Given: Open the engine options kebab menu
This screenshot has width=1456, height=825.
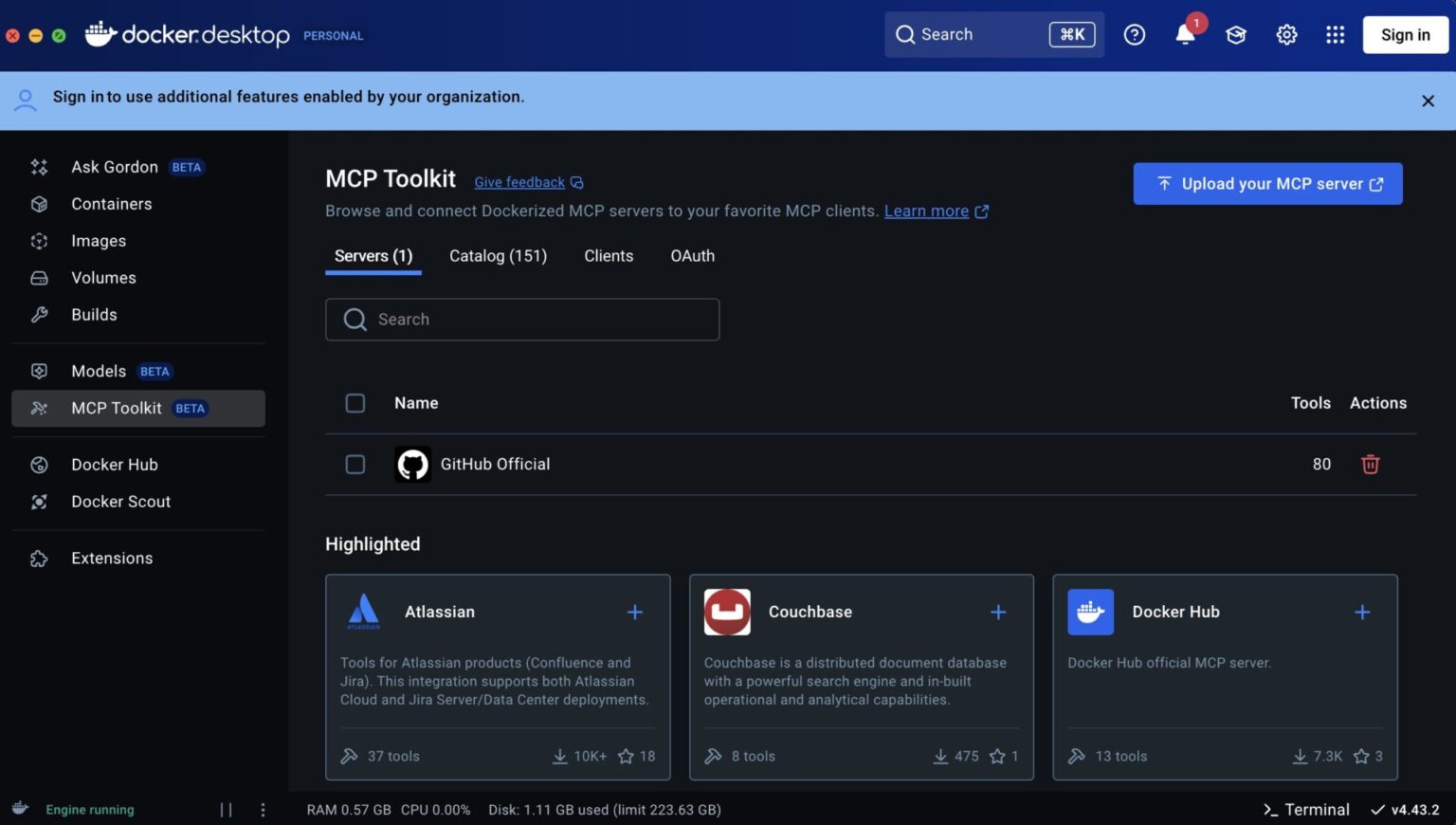Looking at the screenshot, I should [263, 809].
